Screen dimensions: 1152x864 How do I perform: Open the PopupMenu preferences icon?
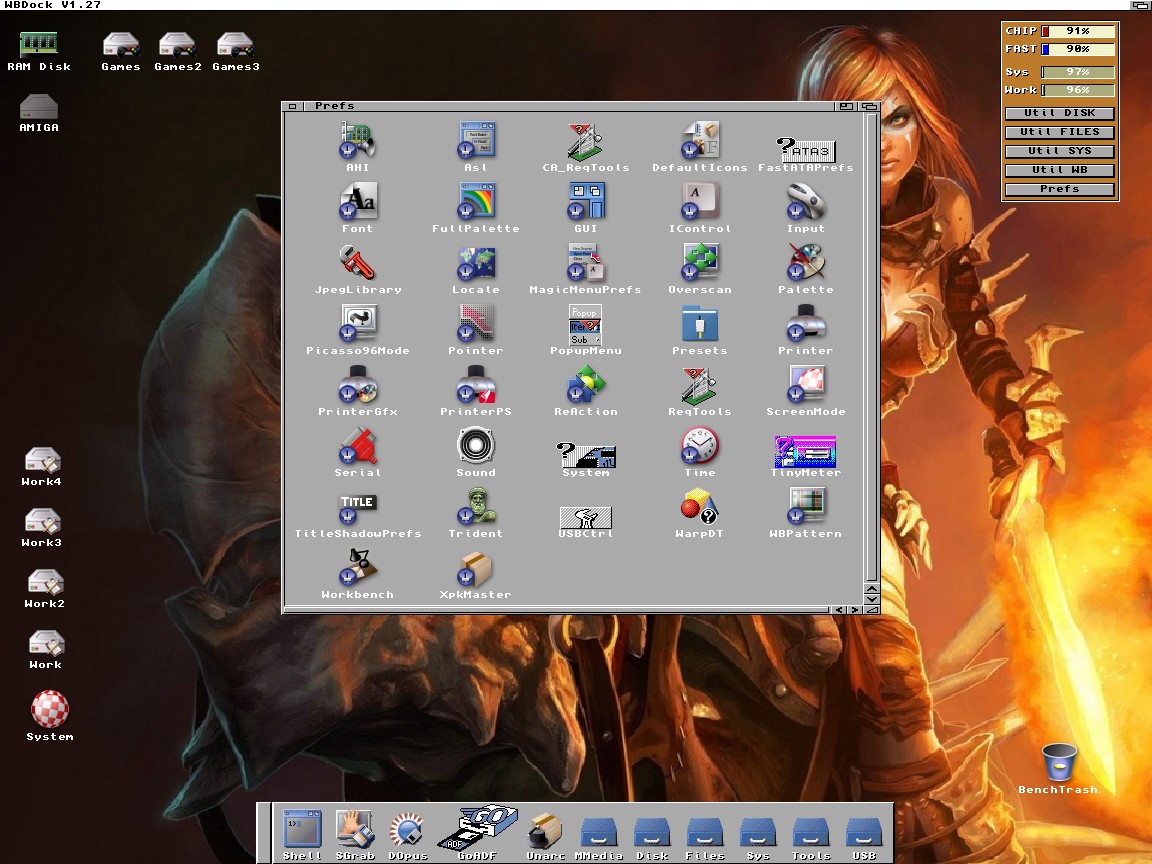click(586, 325)
